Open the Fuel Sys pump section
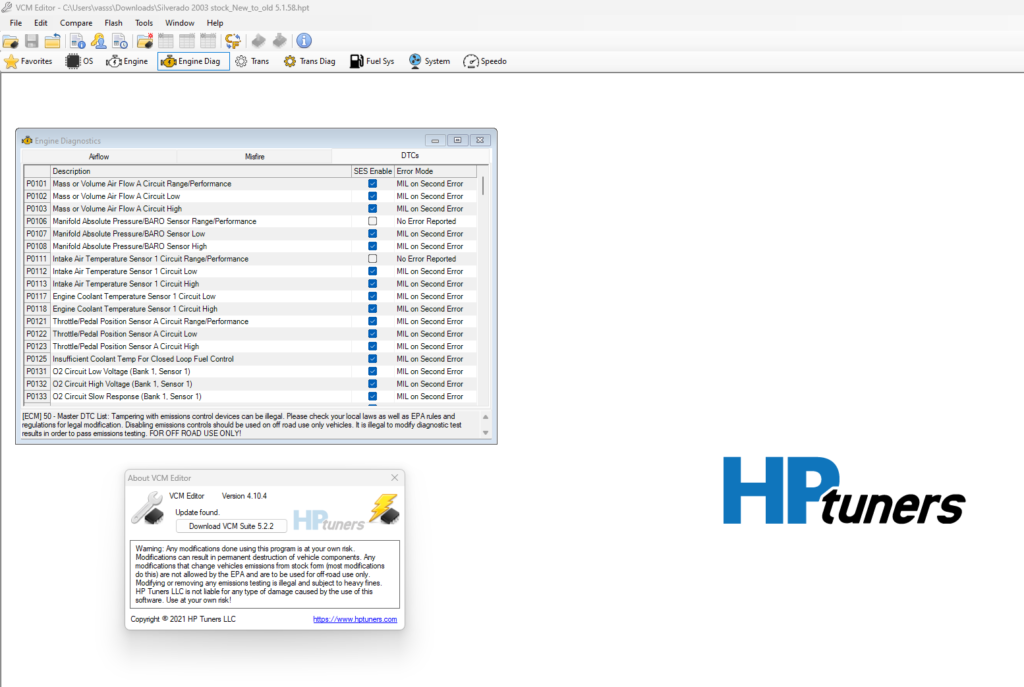 coord(372,61)
